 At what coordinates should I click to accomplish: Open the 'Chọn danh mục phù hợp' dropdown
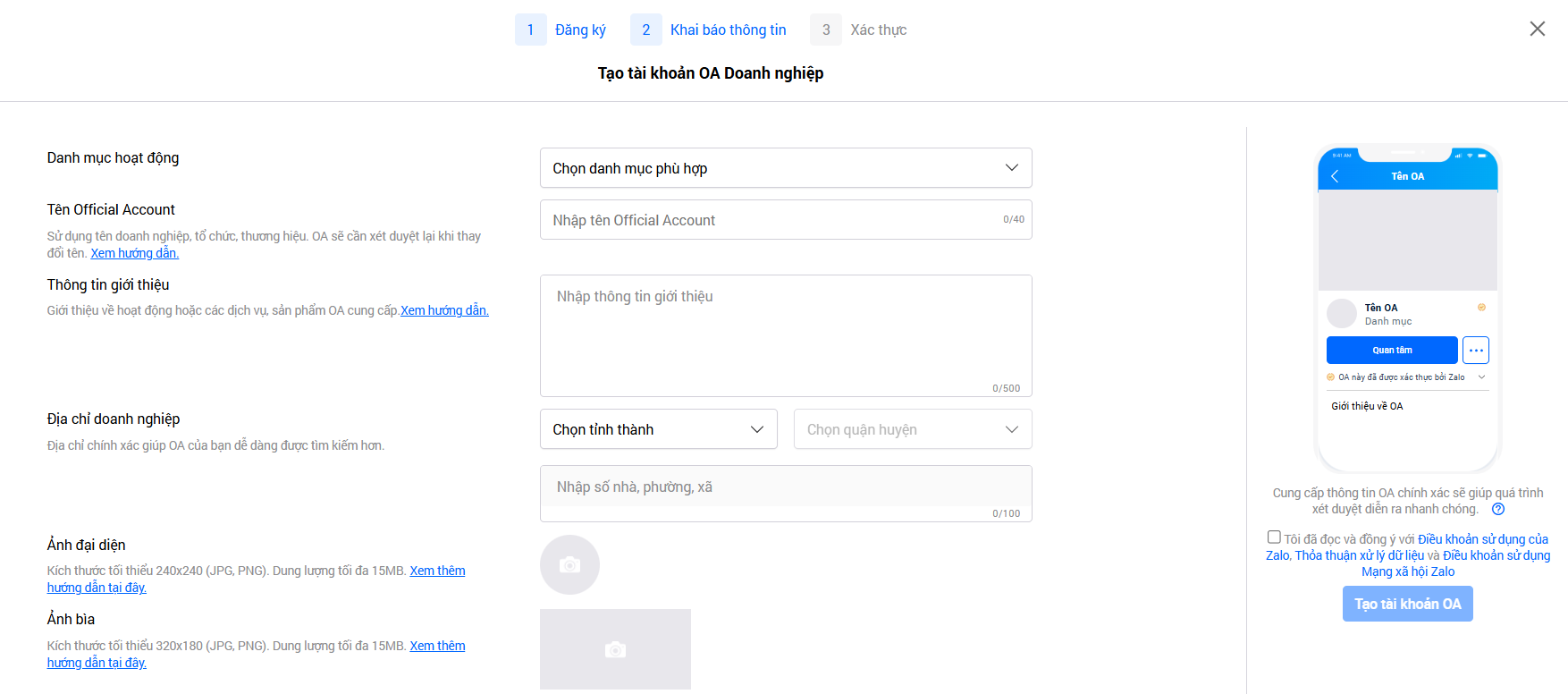click(x=785, y=168)
